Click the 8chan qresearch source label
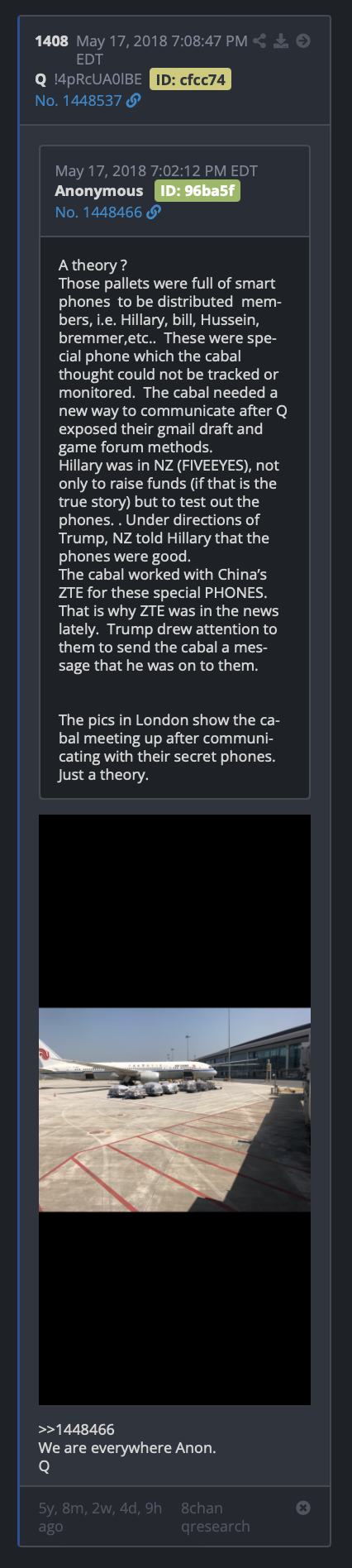 (x=215, y=1517)
